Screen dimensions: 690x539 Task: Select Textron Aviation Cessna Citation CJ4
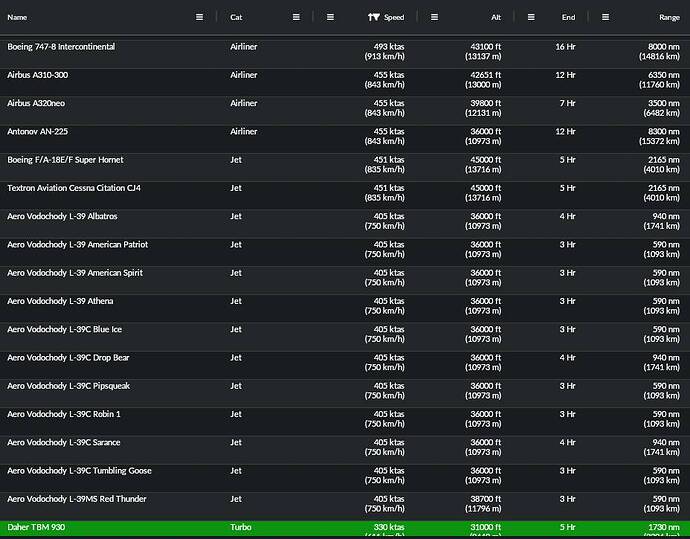coord(74,188)
